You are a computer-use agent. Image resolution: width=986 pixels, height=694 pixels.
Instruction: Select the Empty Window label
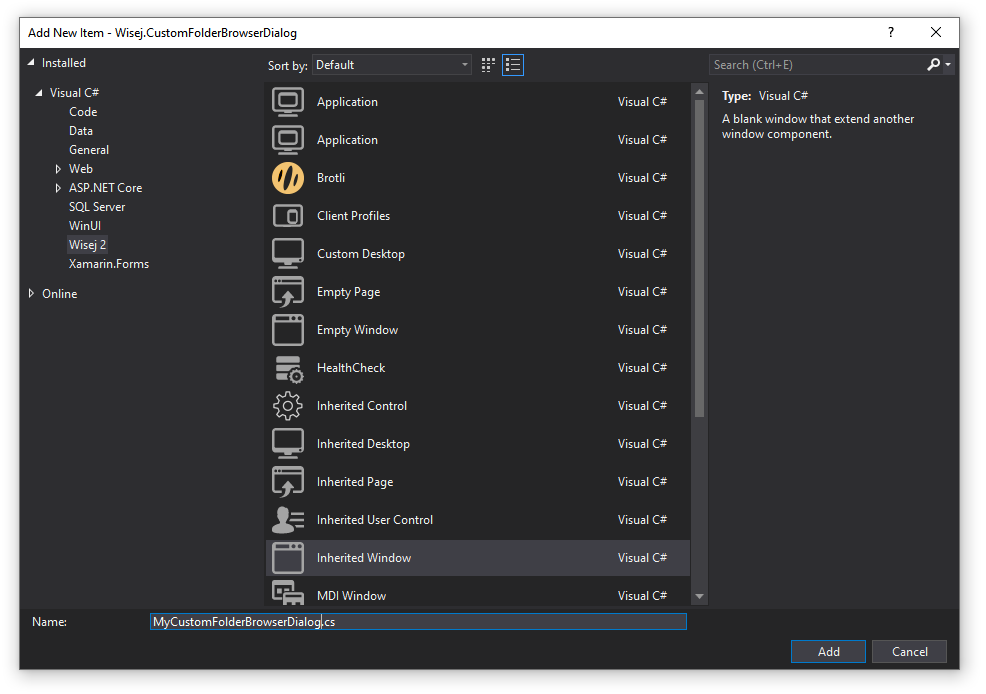[x=357, y=330]
